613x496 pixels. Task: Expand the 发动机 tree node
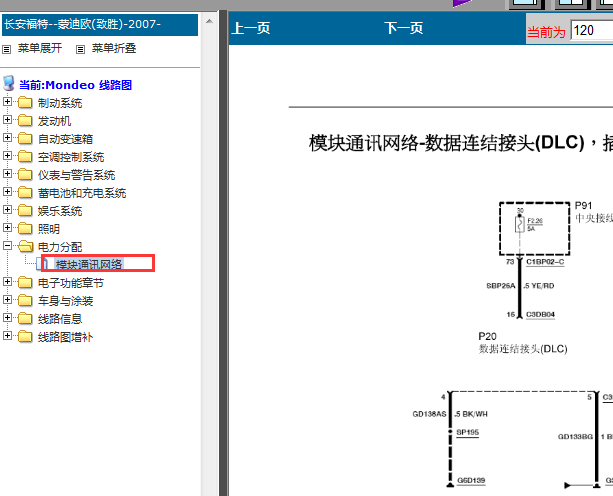coord(7,120)
